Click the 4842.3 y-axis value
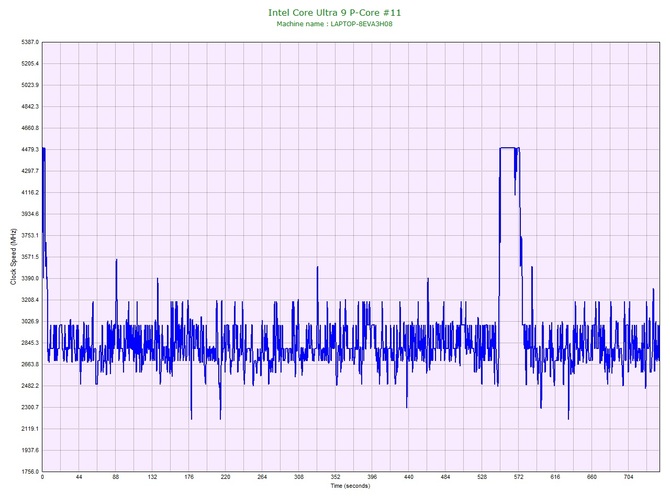Viewport: 670px width, 503px height. click(30, 106)
